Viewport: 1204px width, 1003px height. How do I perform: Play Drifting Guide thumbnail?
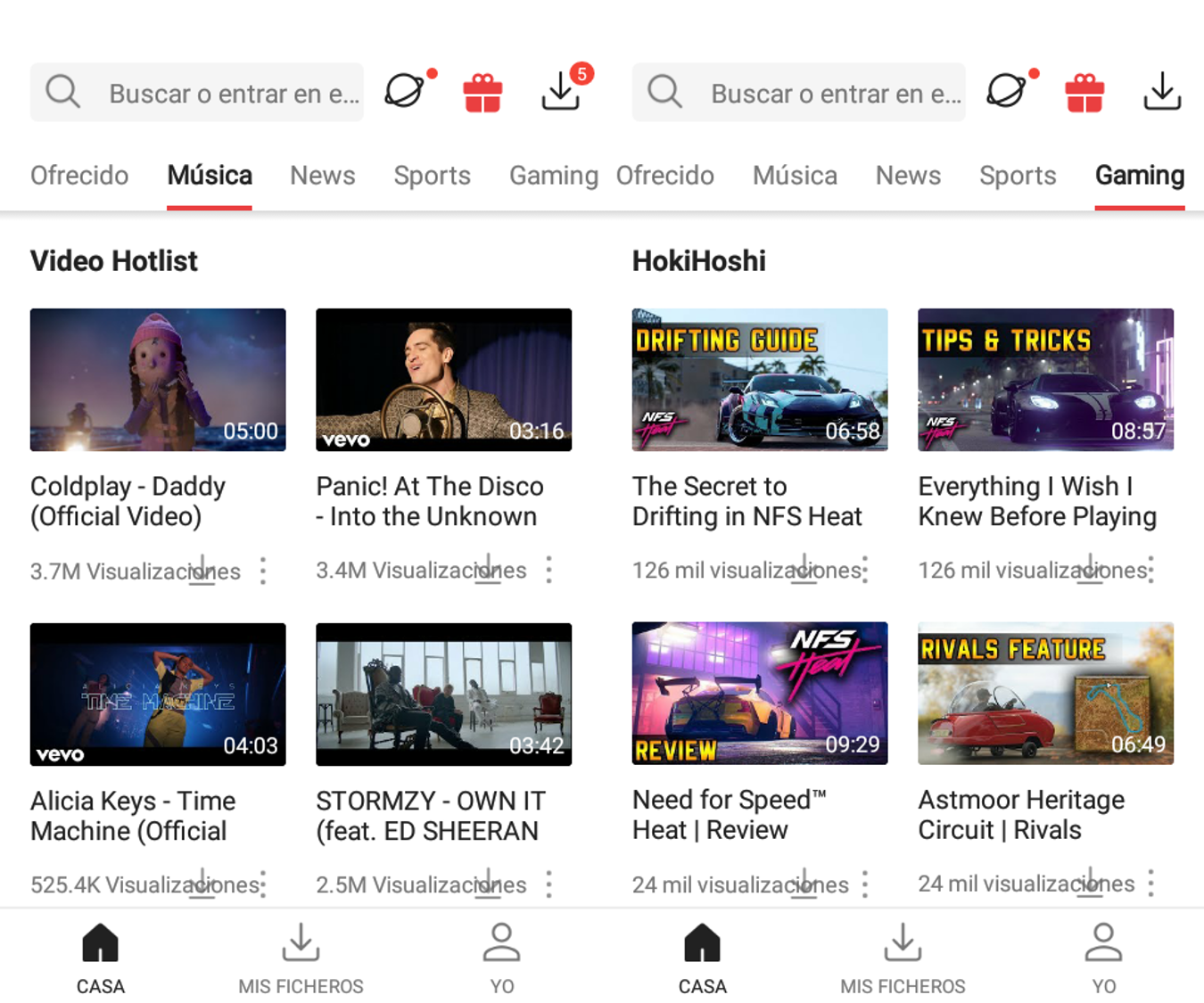pos(760,380)
